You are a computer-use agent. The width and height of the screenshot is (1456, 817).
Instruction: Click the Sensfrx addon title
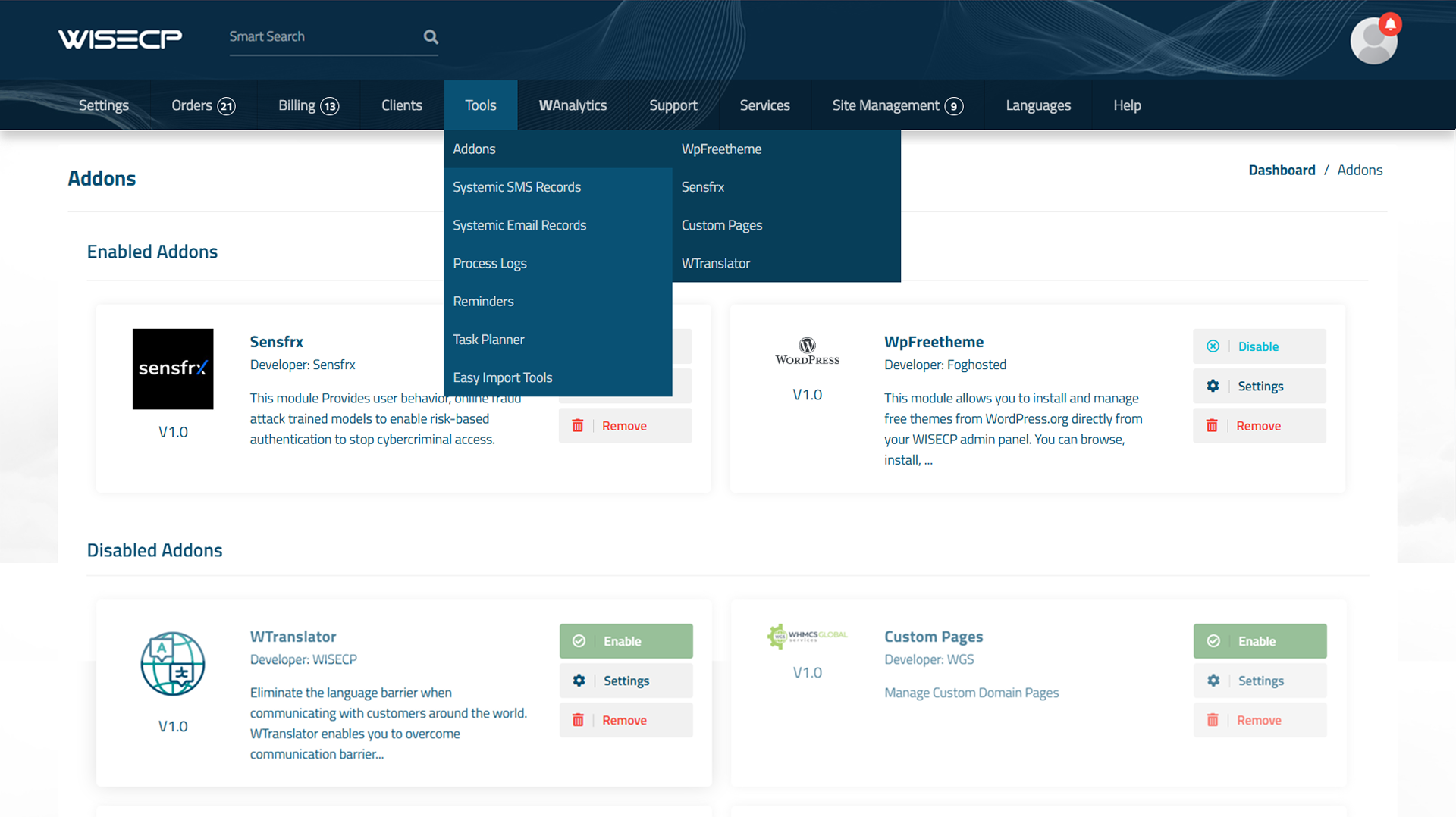[x=276, y=342]
